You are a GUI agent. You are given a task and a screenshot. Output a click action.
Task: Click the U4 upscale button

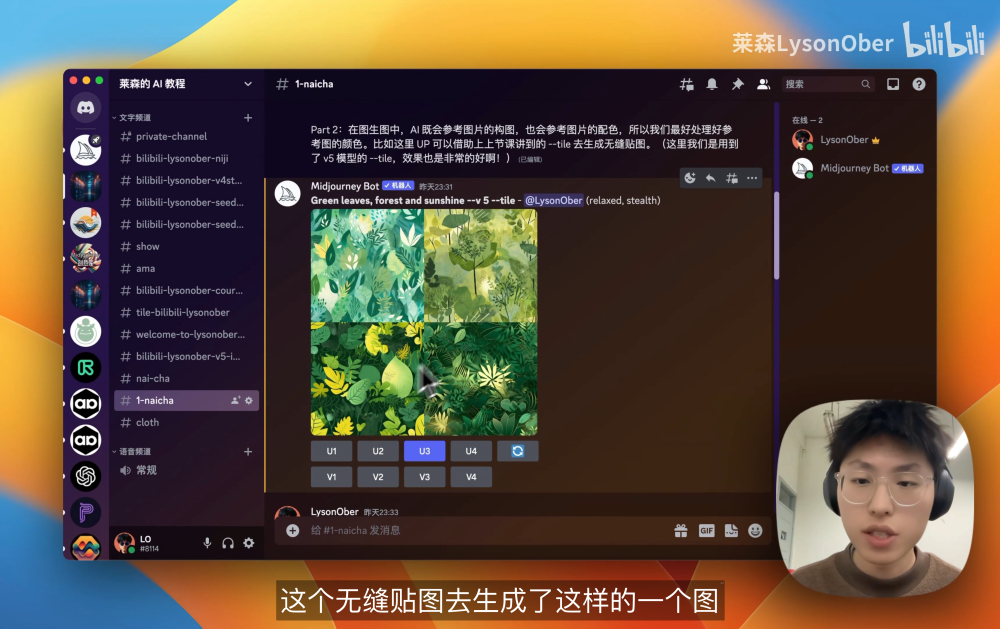(x=471, y=451)
